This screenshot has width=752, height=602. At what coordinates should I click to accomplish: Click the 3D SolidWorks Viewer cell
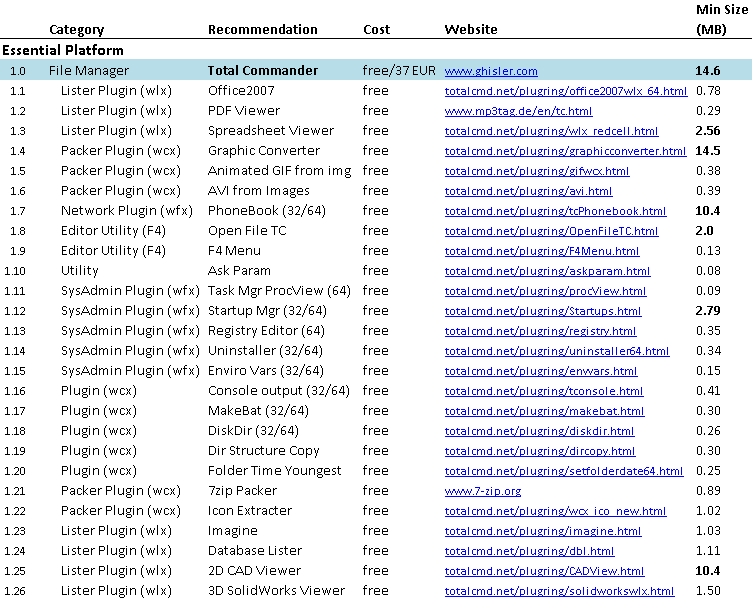click(276, 591)
